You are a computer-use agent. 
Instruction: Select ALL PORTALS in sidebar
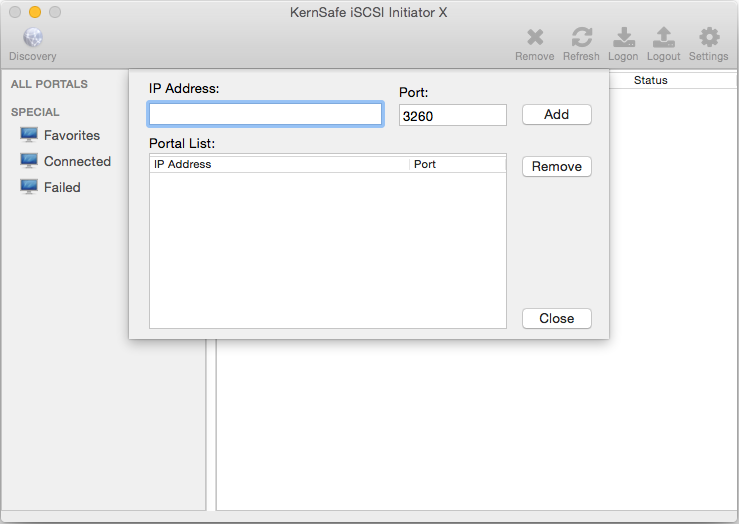49,84
